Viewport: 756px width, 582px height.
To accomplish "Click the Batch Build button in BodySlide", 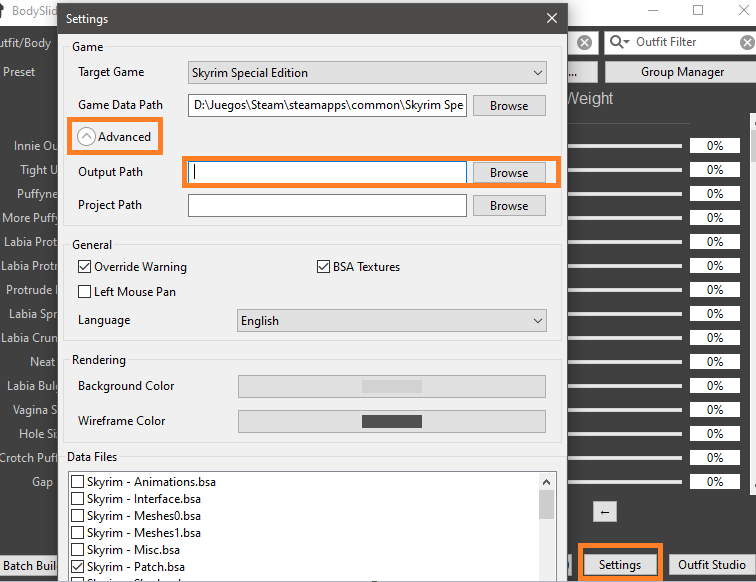I will (x=29, y=566).
